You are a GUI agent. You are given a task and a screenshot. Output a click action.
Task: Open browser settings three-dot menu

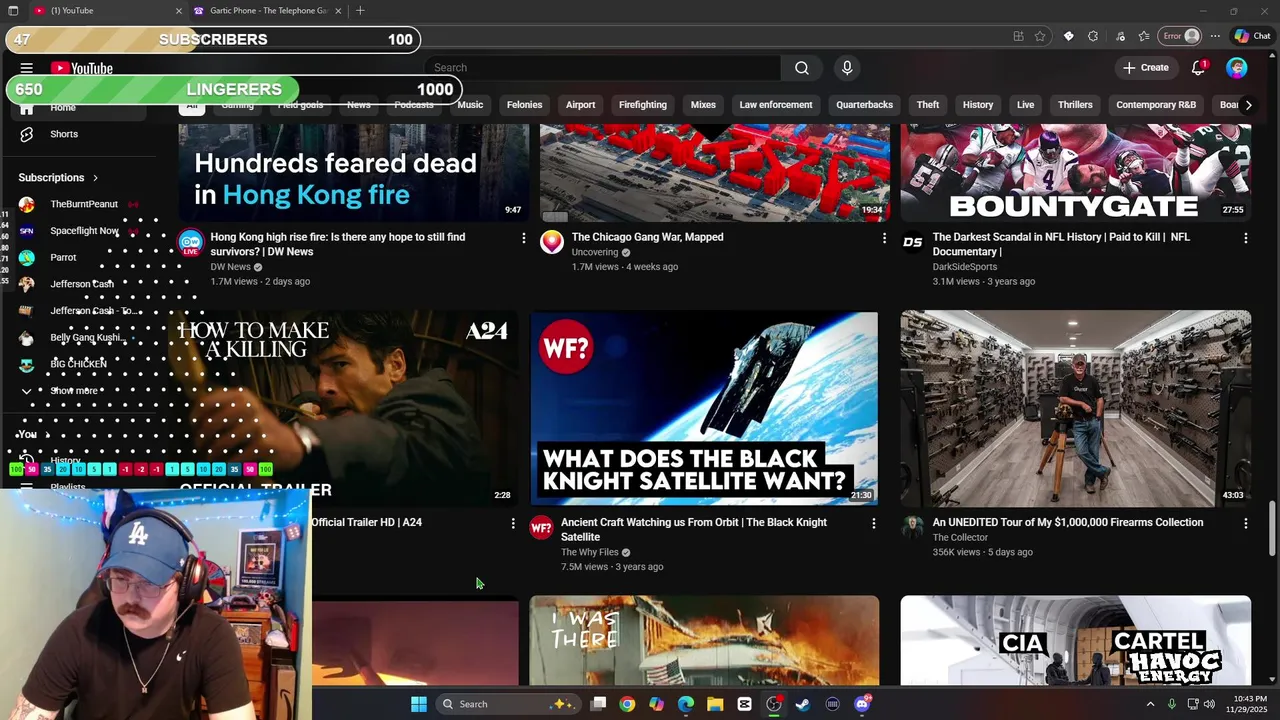1215,36
